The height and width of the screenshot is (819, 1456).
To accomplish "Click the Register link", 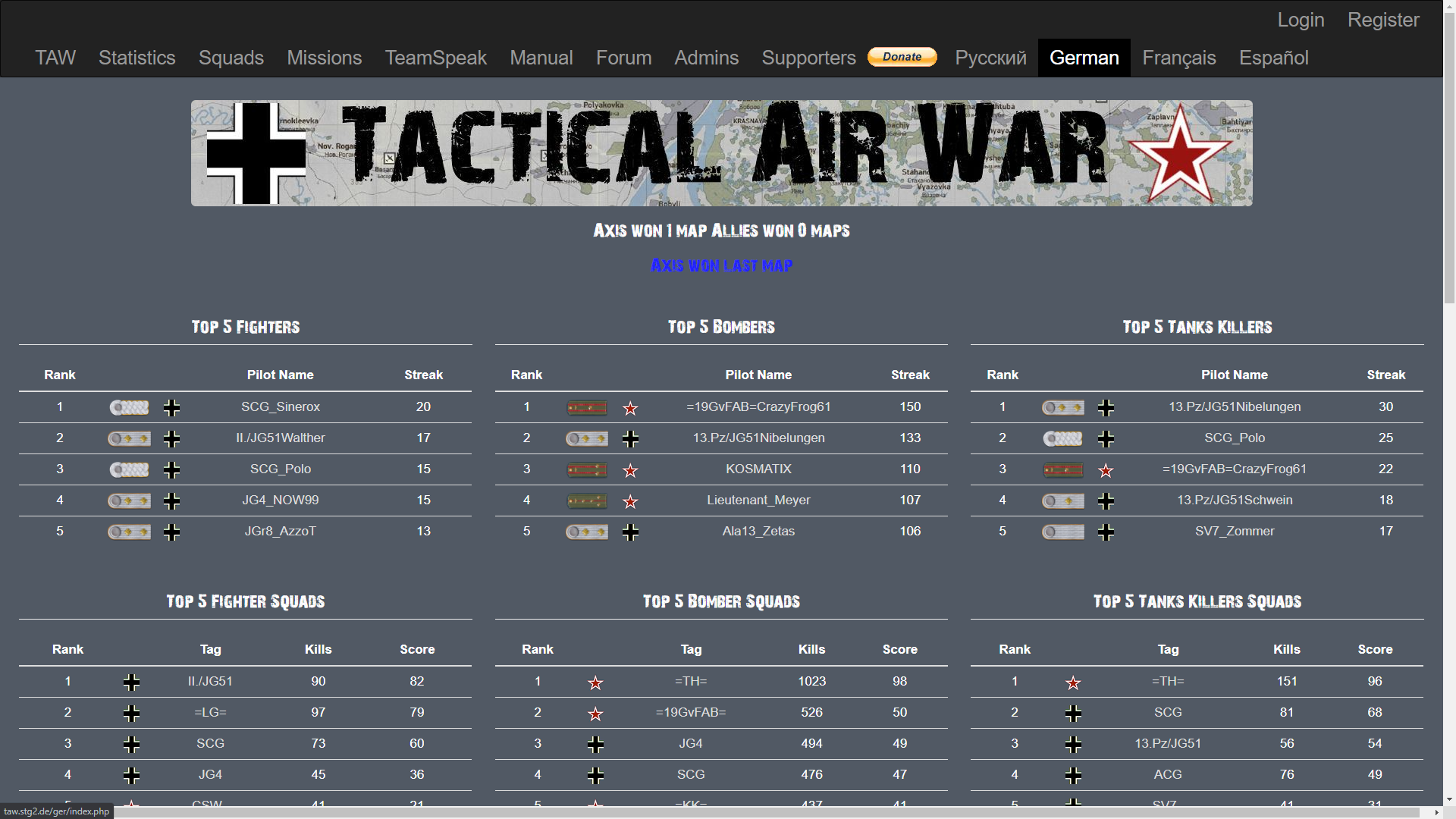I will 1383,20.
